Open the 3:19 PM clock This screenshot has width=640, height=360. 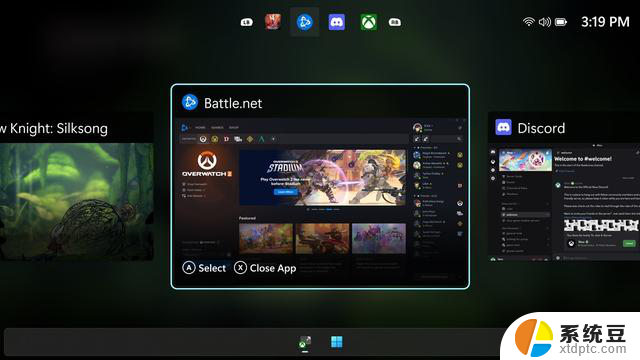click(x=605, y=22)
